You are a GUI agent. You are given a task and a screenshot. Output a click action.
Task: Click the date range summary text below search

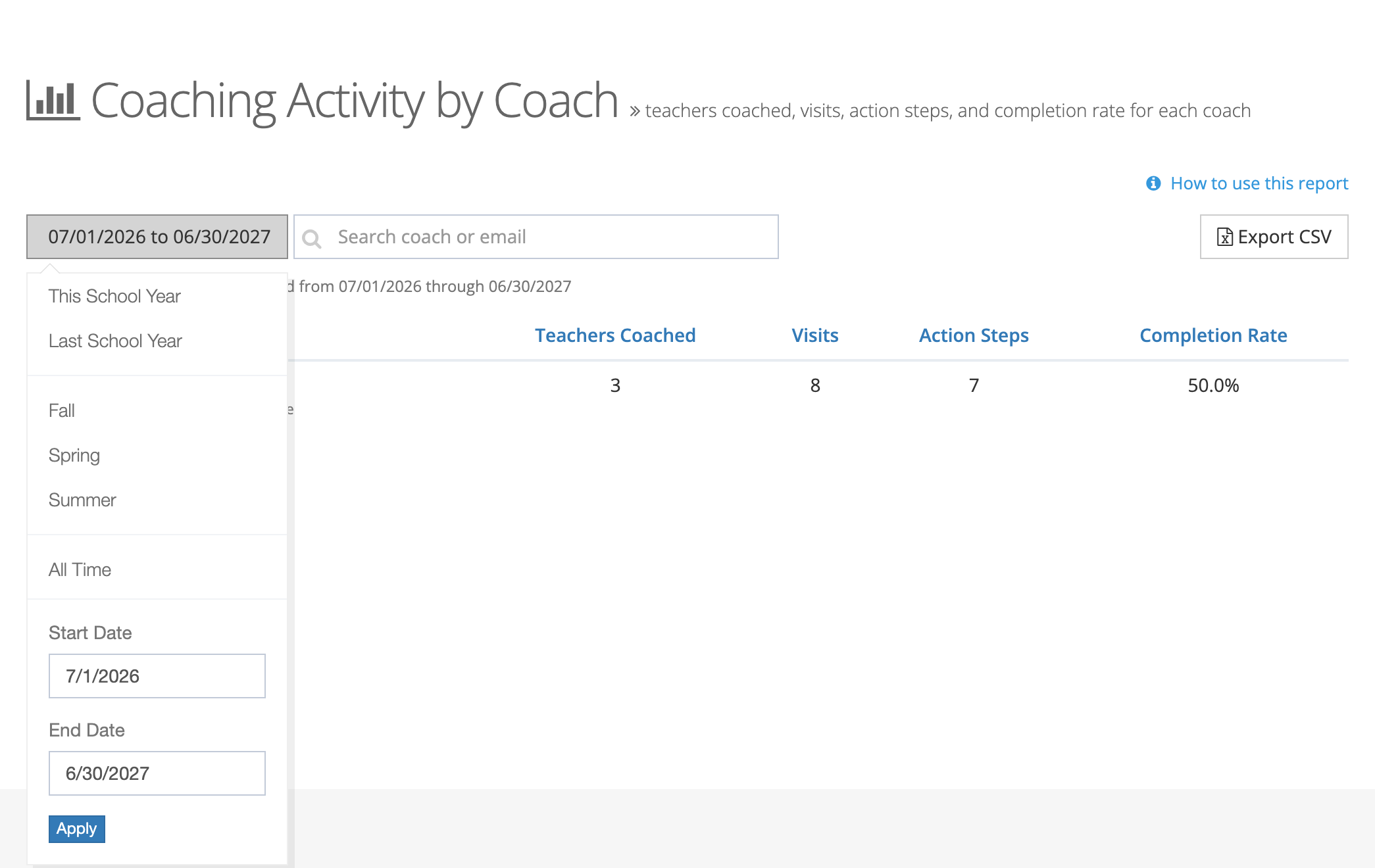tap(430, 287)
